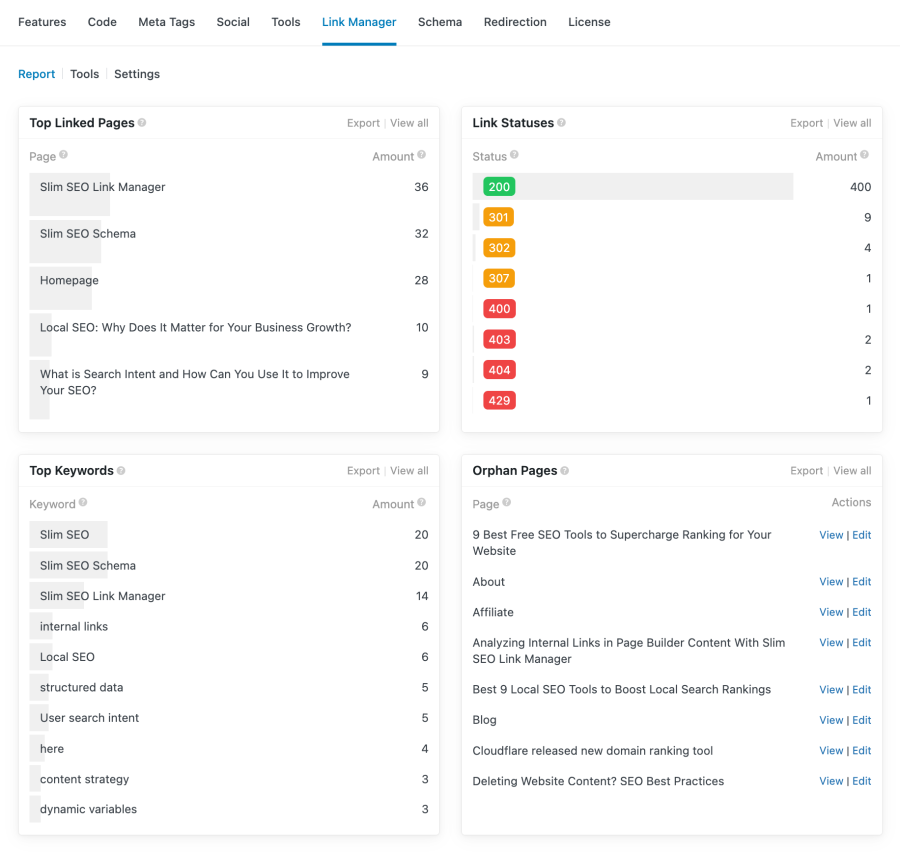Viewport: 900px width, 852px height.
Task: Edit the About orphan page
Action: coord(862,582)
